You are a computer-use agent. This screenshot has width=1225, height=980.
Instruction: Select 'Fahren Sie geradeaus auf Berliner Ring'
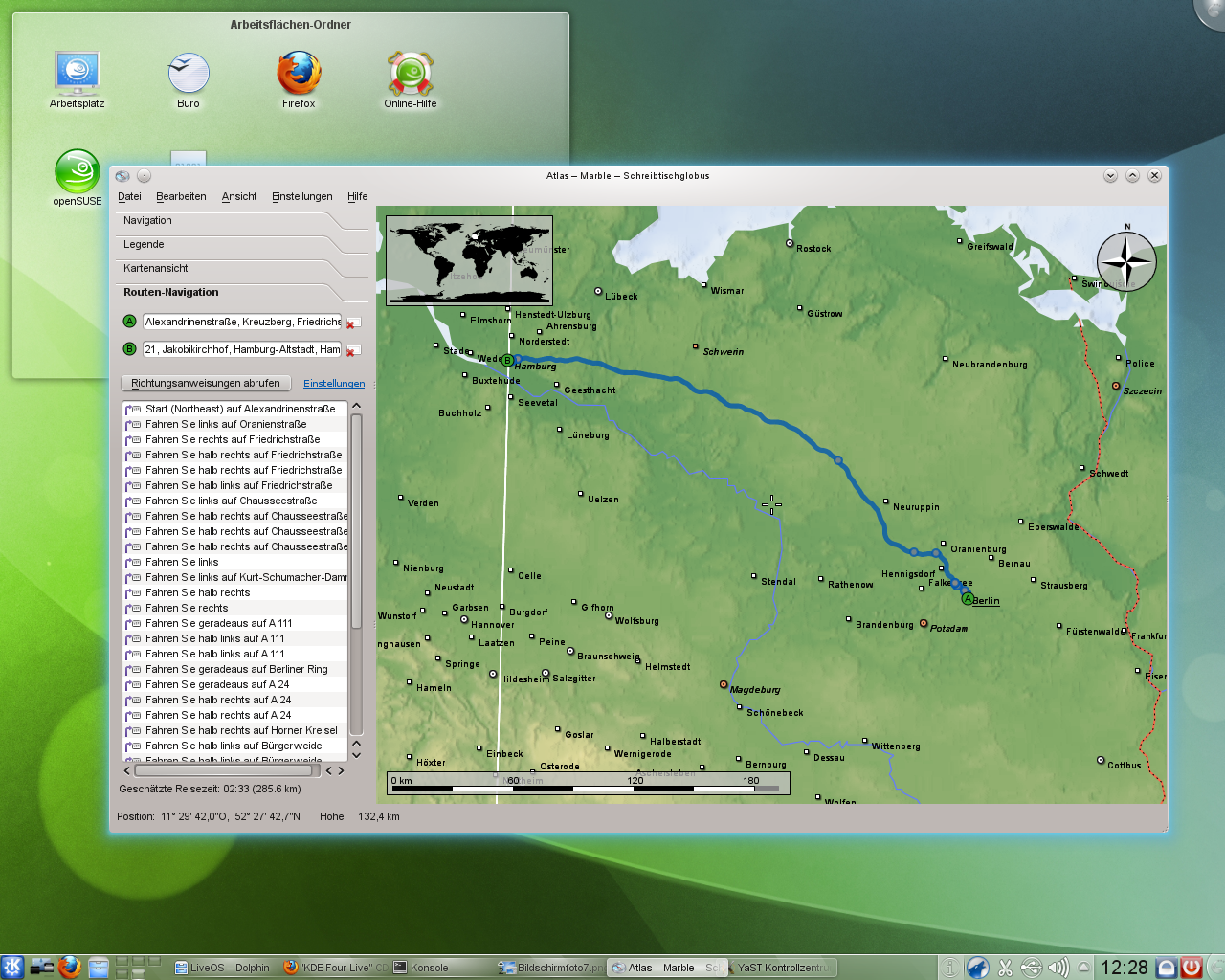tap(236, 670)
